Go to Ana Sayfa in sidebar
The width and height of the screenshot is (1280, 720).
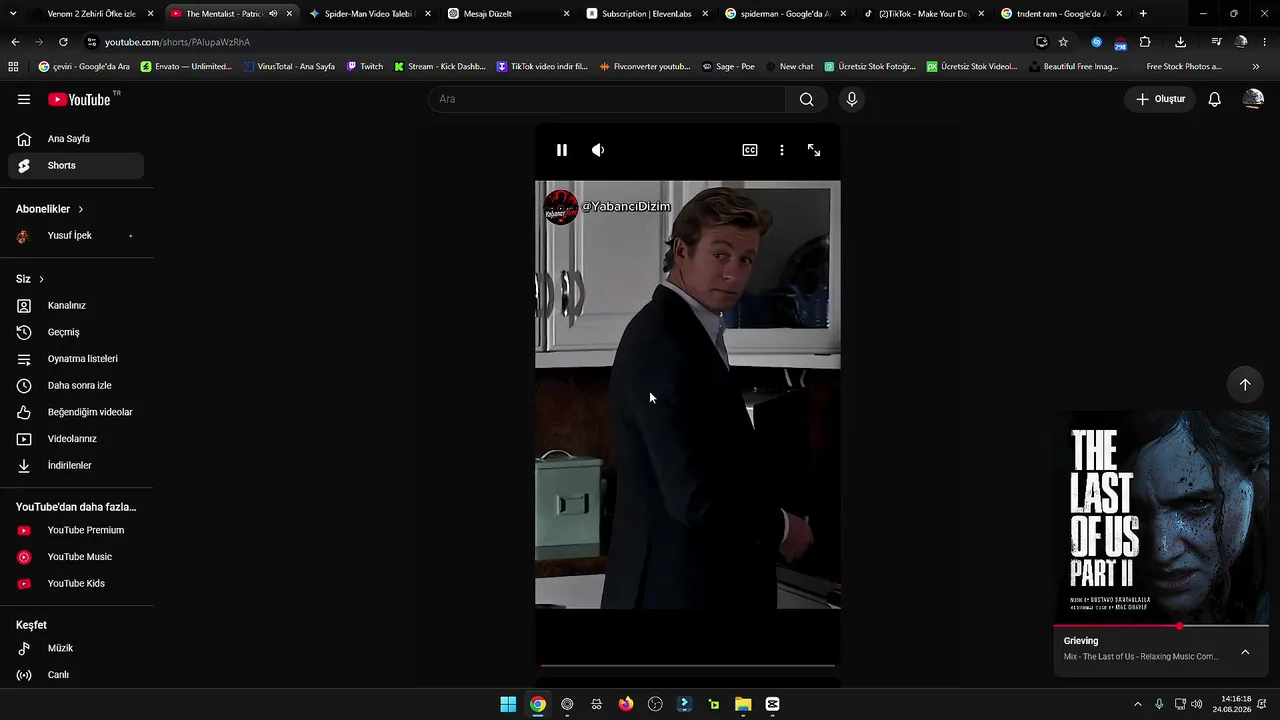click(x=76, y=139)
